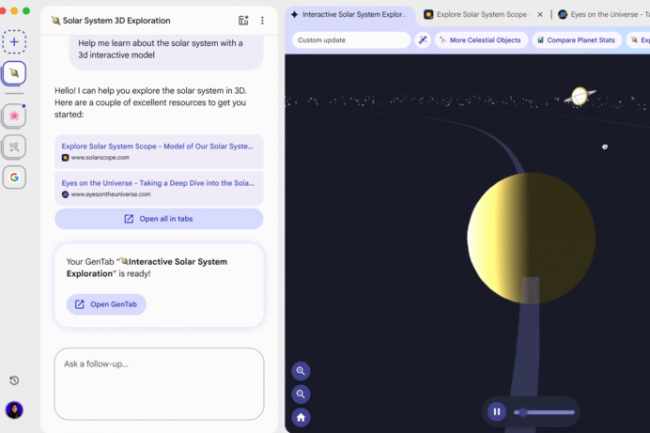Click the GenTab create icon in chat header
650x433 pixels.
click(243, 20)
